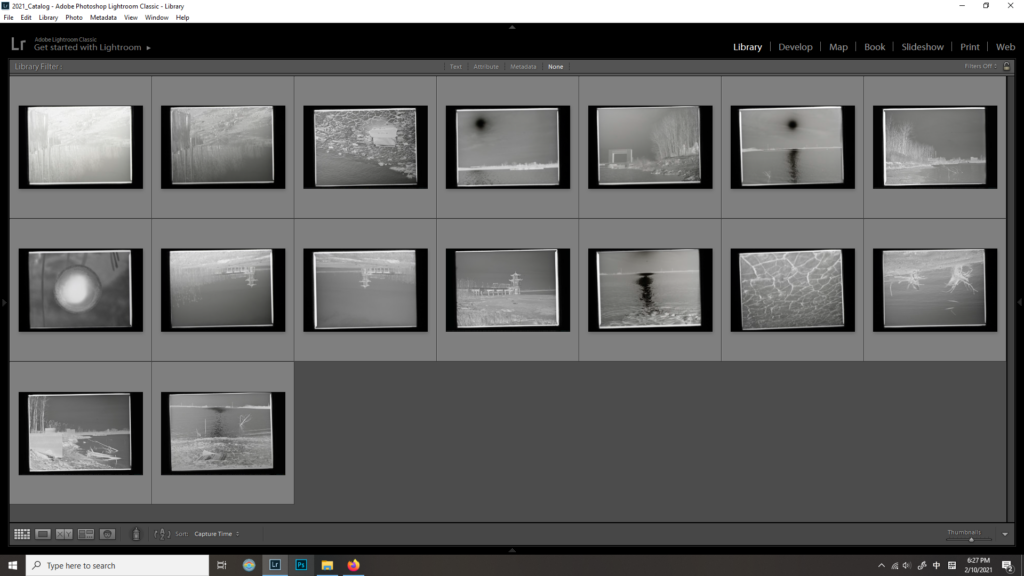The image size is (1024, 576).
Task: Switch to the Map module
Action: click(x=838, y=47)
